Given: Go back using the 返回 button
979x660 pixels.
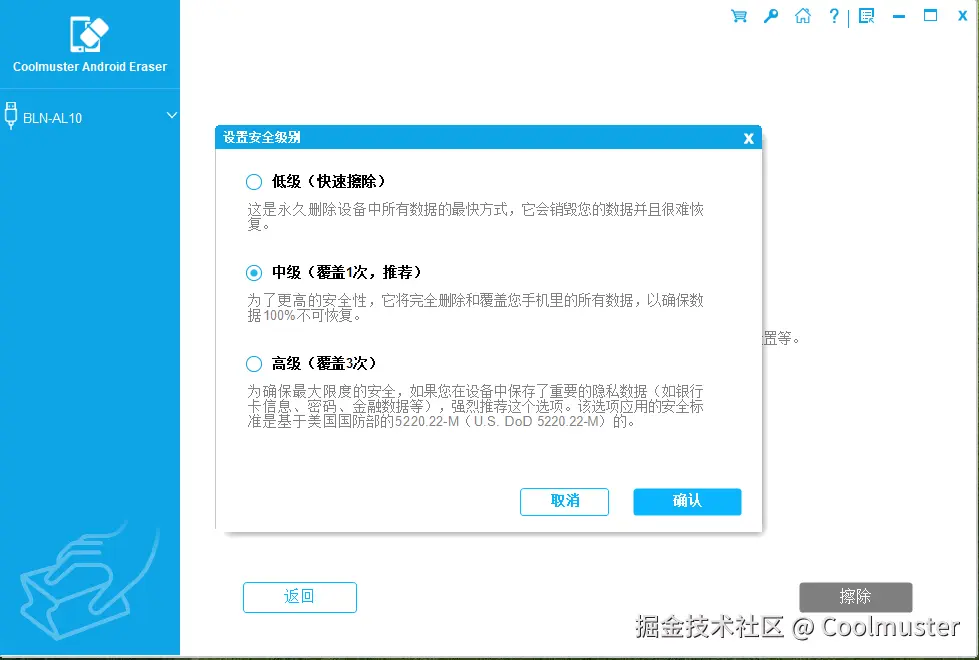Looking at the screenshot, I should pos(299,597).
